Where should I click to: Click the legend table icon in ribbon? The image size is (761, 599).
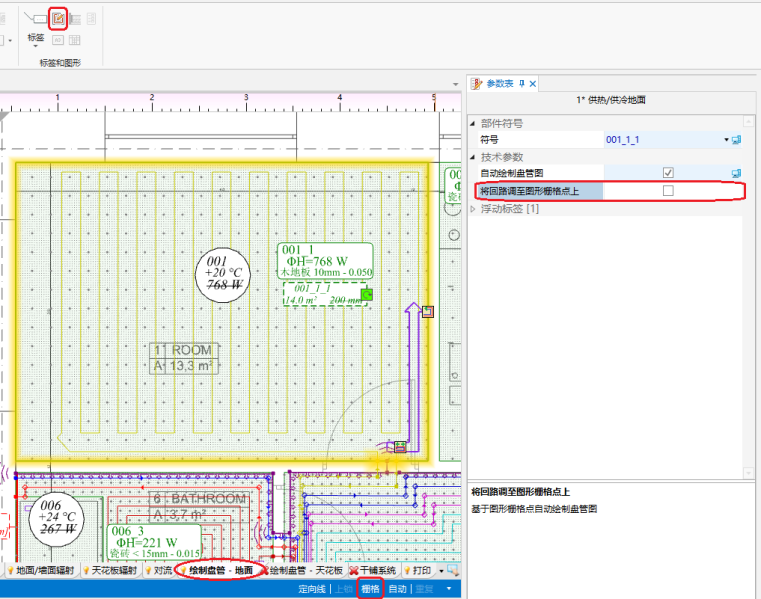click(75, 19)
